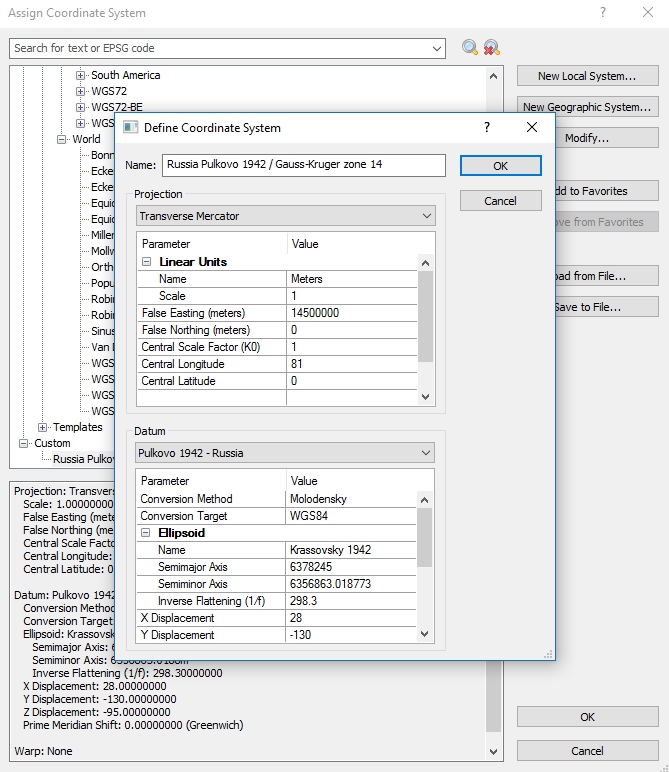Click the help question mark in Define Coordinate System
This screenshot has height=772, width=669.
pyautogui.click(x=487, y=127)
